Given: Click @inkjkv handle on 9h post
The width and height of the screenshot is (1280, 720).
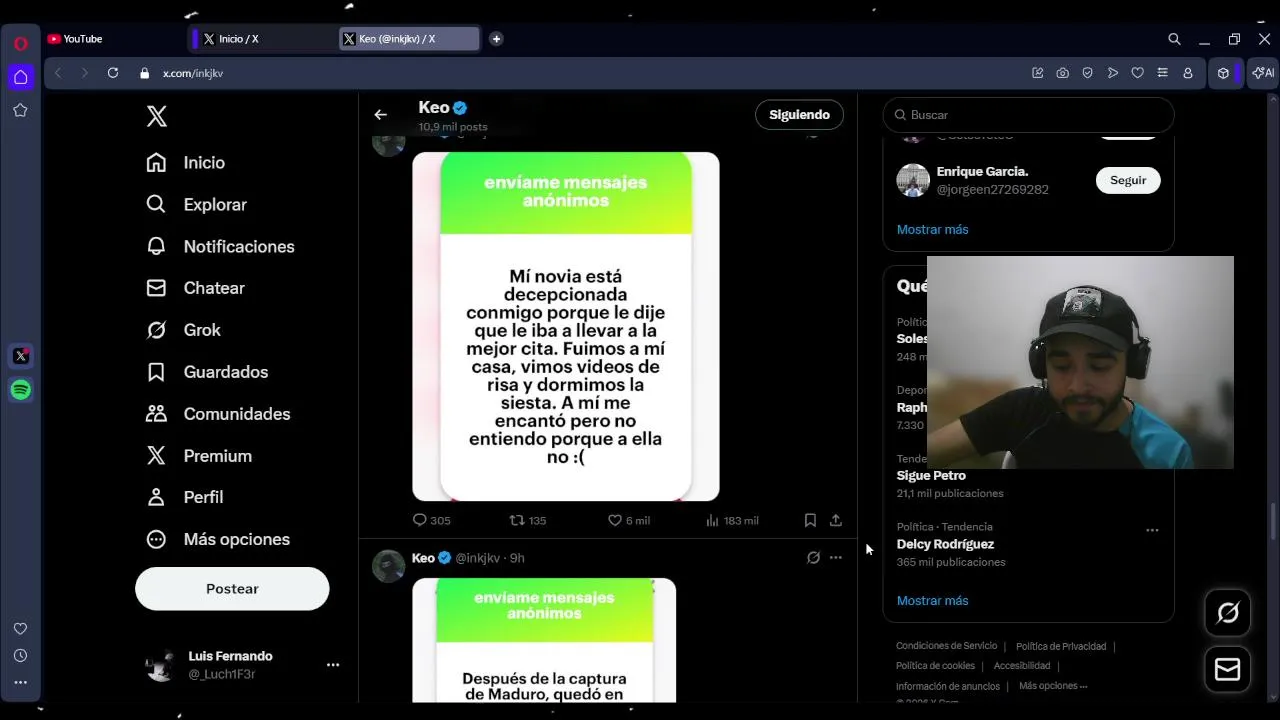Looking at the screenshot, I should coord(477,558).
